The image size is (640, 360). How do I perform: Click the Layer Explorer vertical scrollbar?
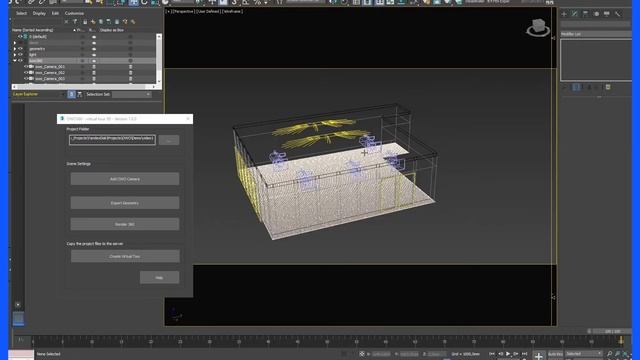tap(159, 58)
